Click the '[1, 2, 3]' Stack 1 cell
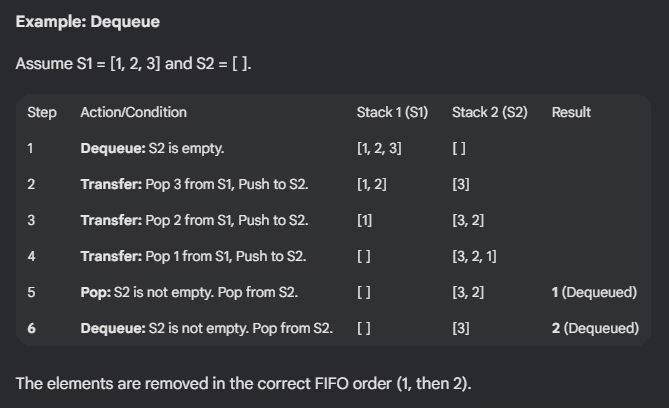Screen dimensions: 669x408 [379, 148]
